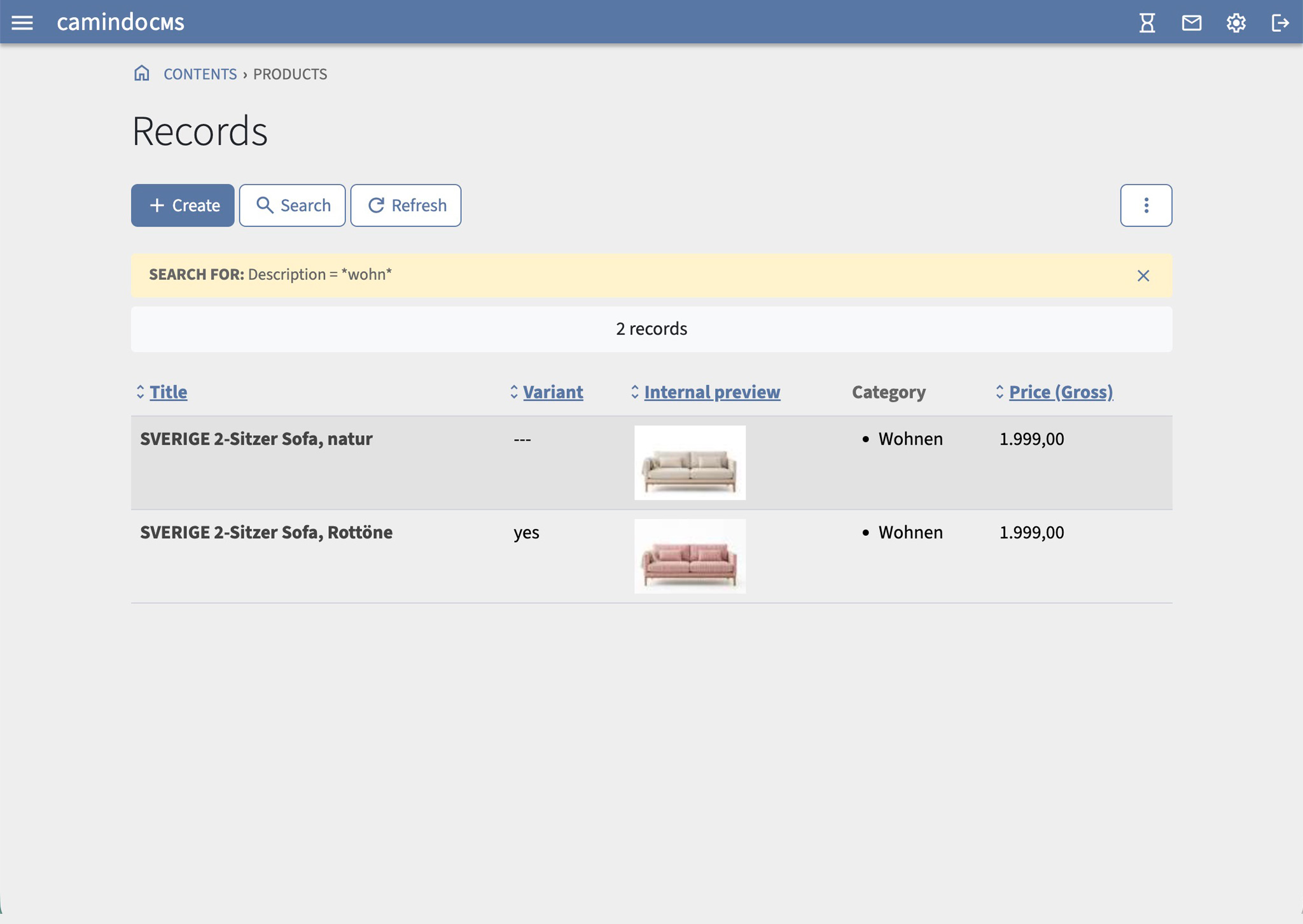This screenshot has height=924, width=1303.
Task: Click the sort arrows beside Internal preview
Action: [635, 392]
